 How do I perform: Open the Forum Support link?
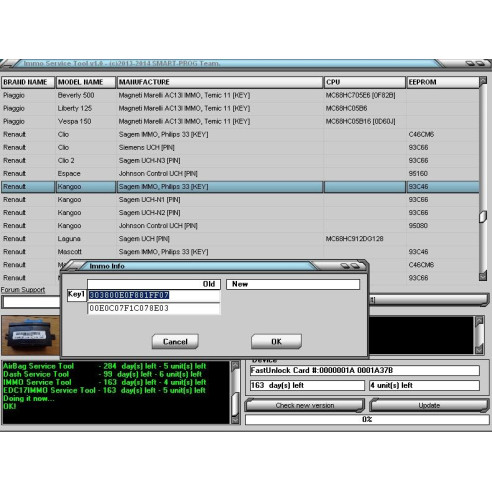point(23,290)
